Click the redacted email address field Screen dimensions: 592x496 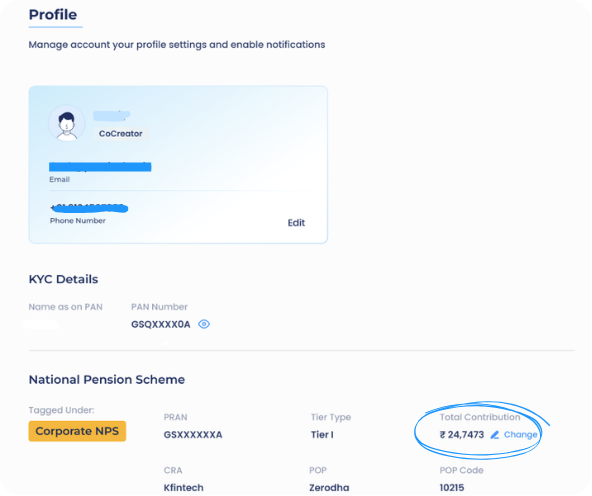pos(100,167)
